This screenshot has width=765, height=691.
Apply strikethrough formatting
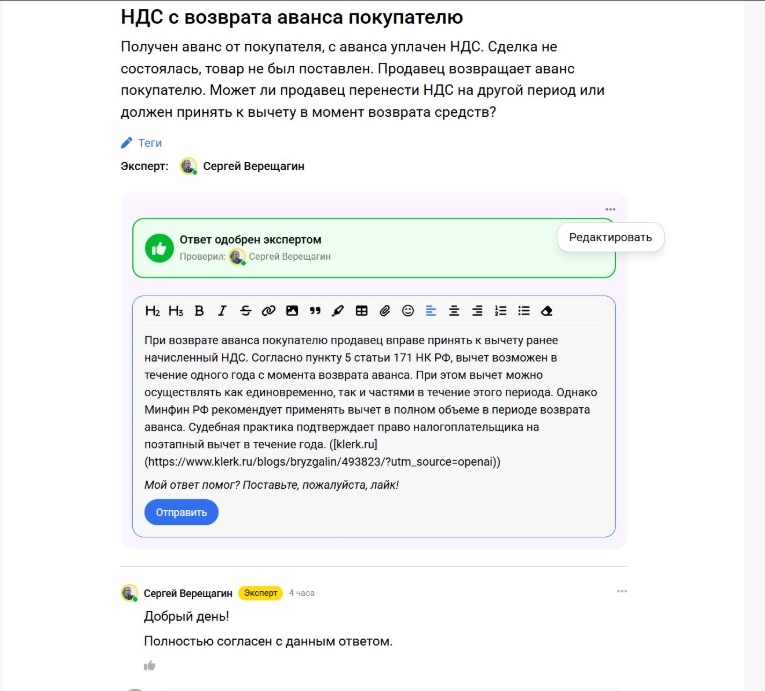(x=245, y=311)
